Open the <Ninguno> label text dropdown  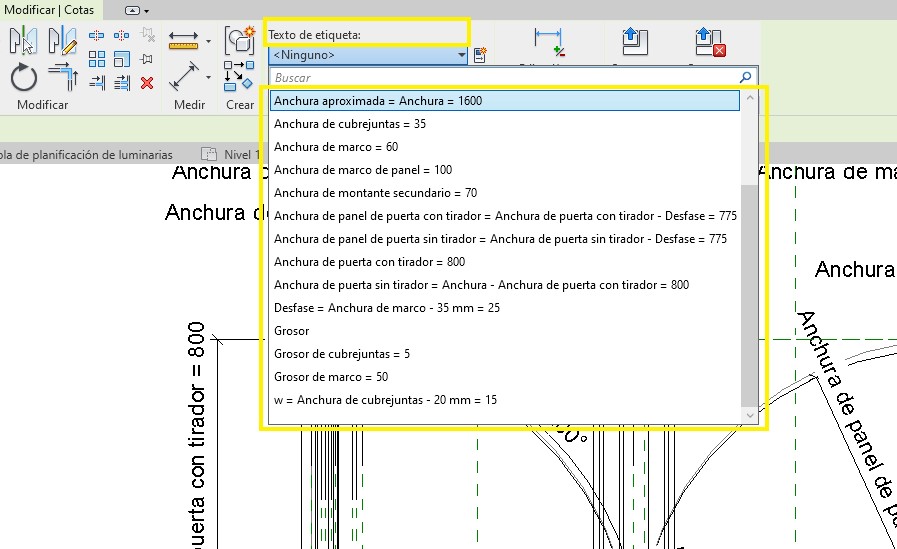click(367, 56)
